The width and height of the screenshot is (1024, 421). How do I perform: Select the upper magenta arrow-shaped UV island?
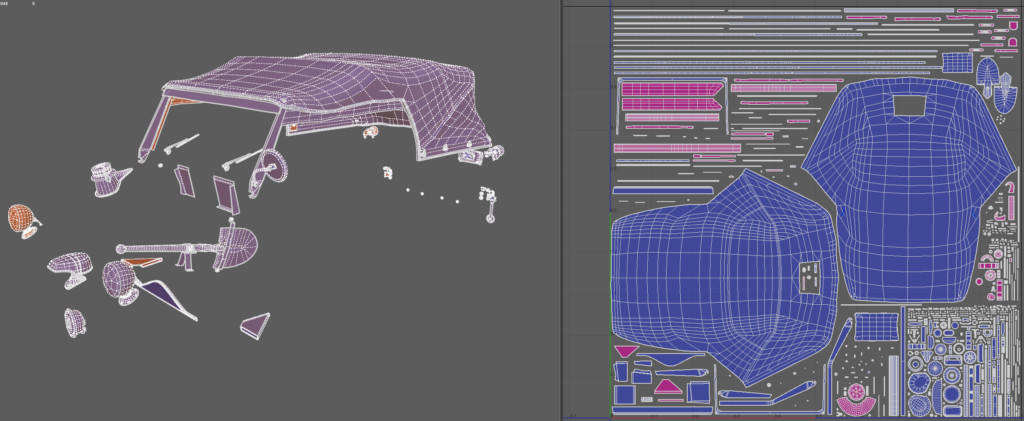[x=671, y=89]
